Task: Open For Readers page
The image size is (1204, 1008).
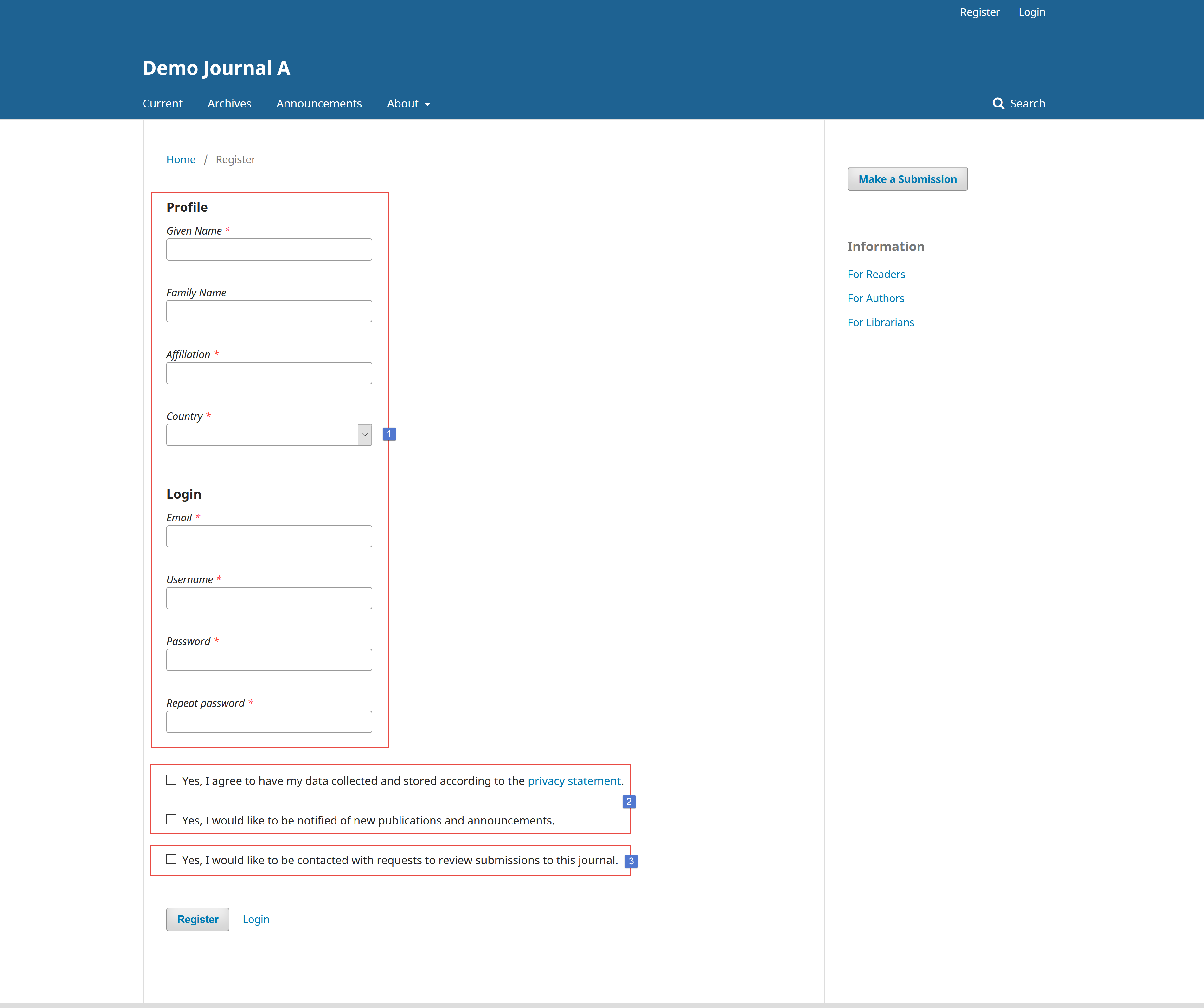Action: [x=876, y=274]
